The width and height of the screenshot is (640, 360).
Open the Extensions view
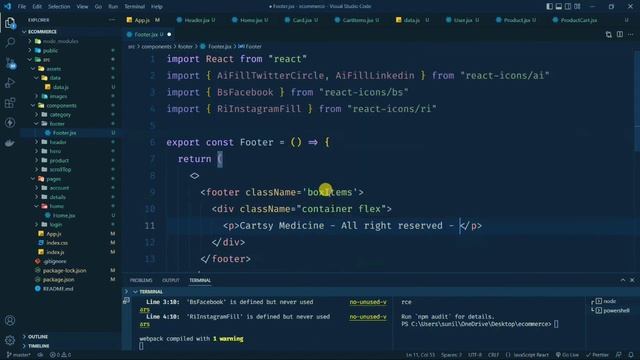click(10, 103)
